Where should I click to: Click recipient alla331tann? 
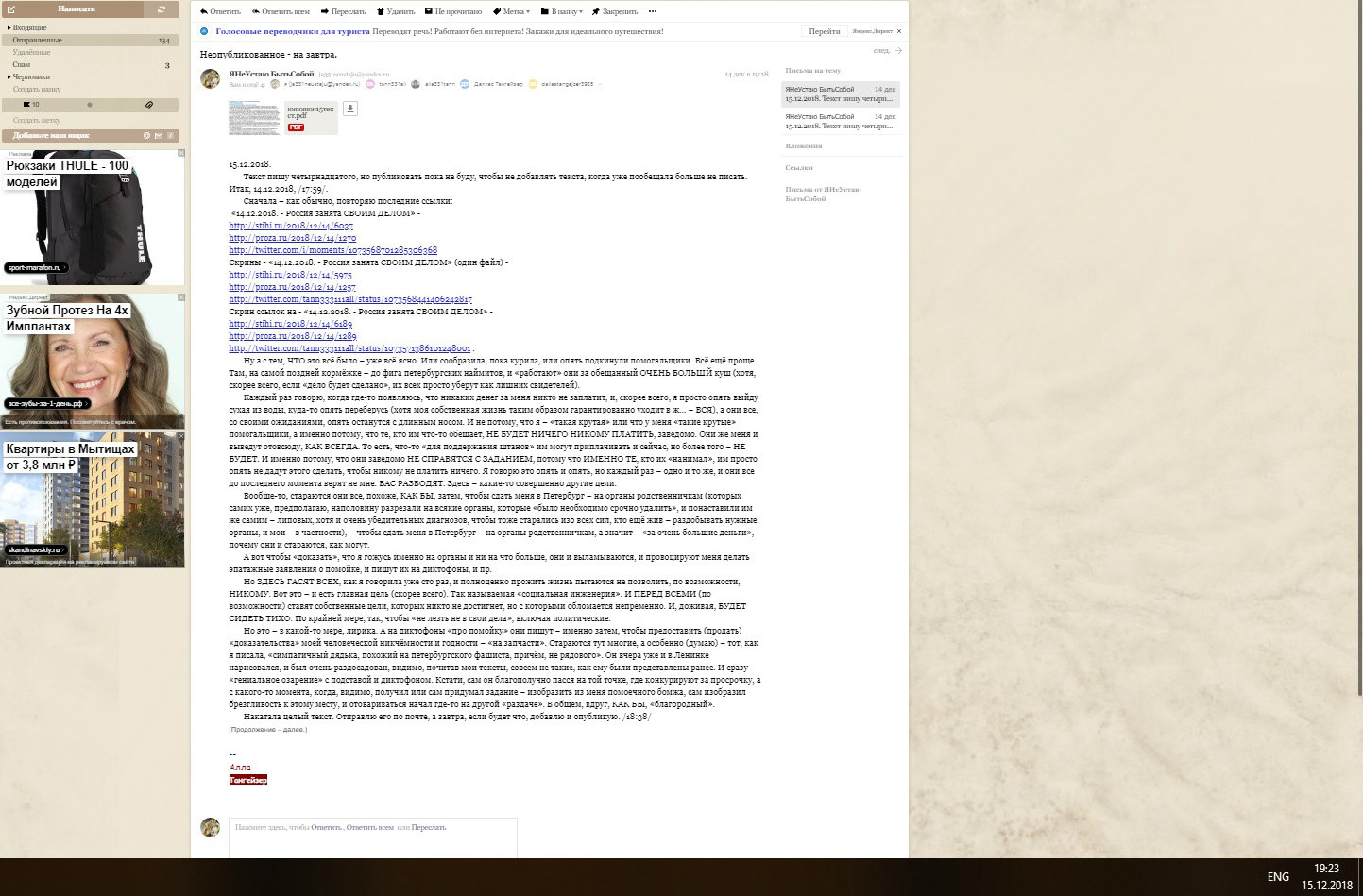coord(439,84)
